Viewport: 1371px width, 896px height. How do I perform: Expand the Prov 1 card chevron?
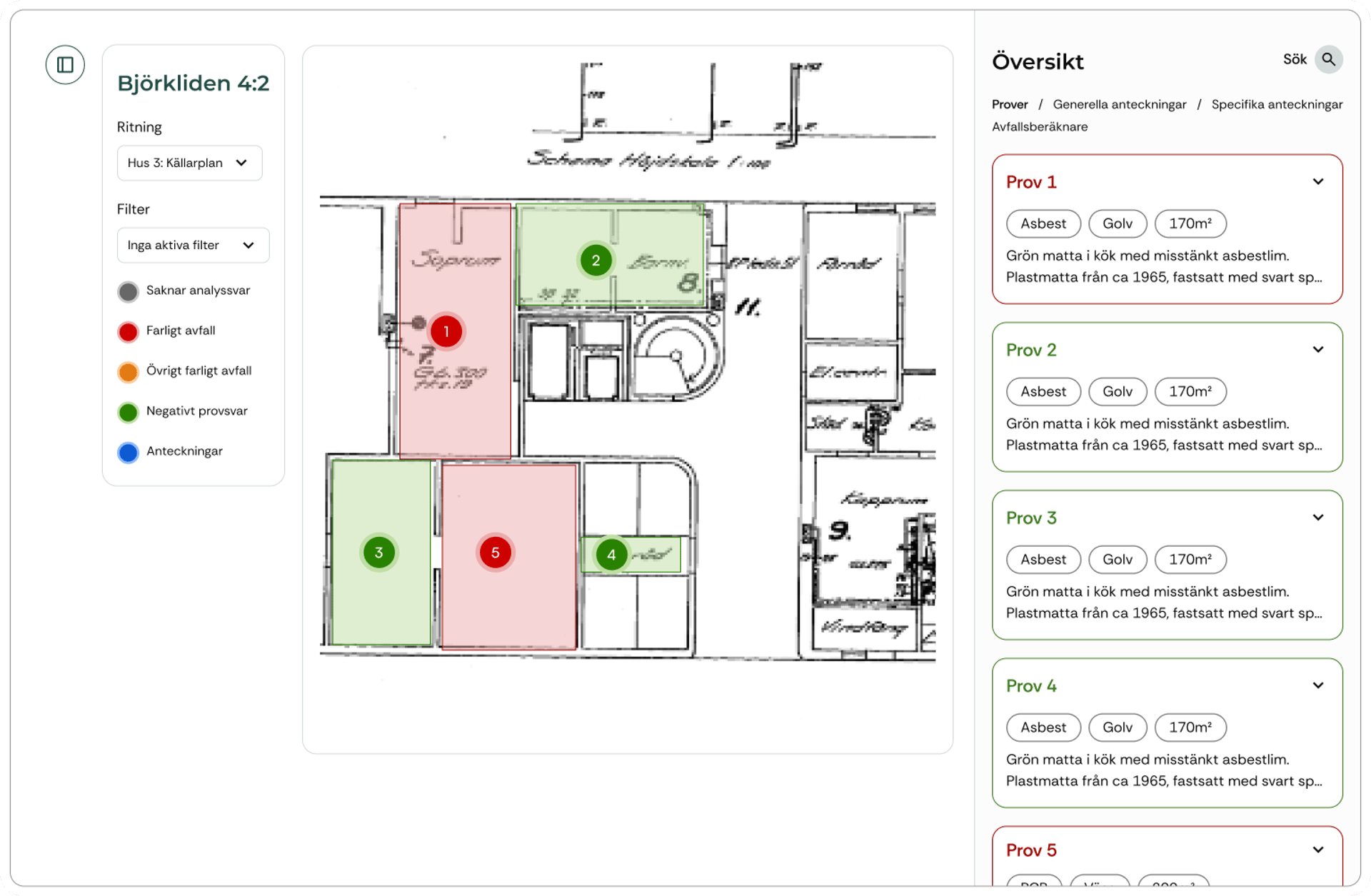(1318, 182)
